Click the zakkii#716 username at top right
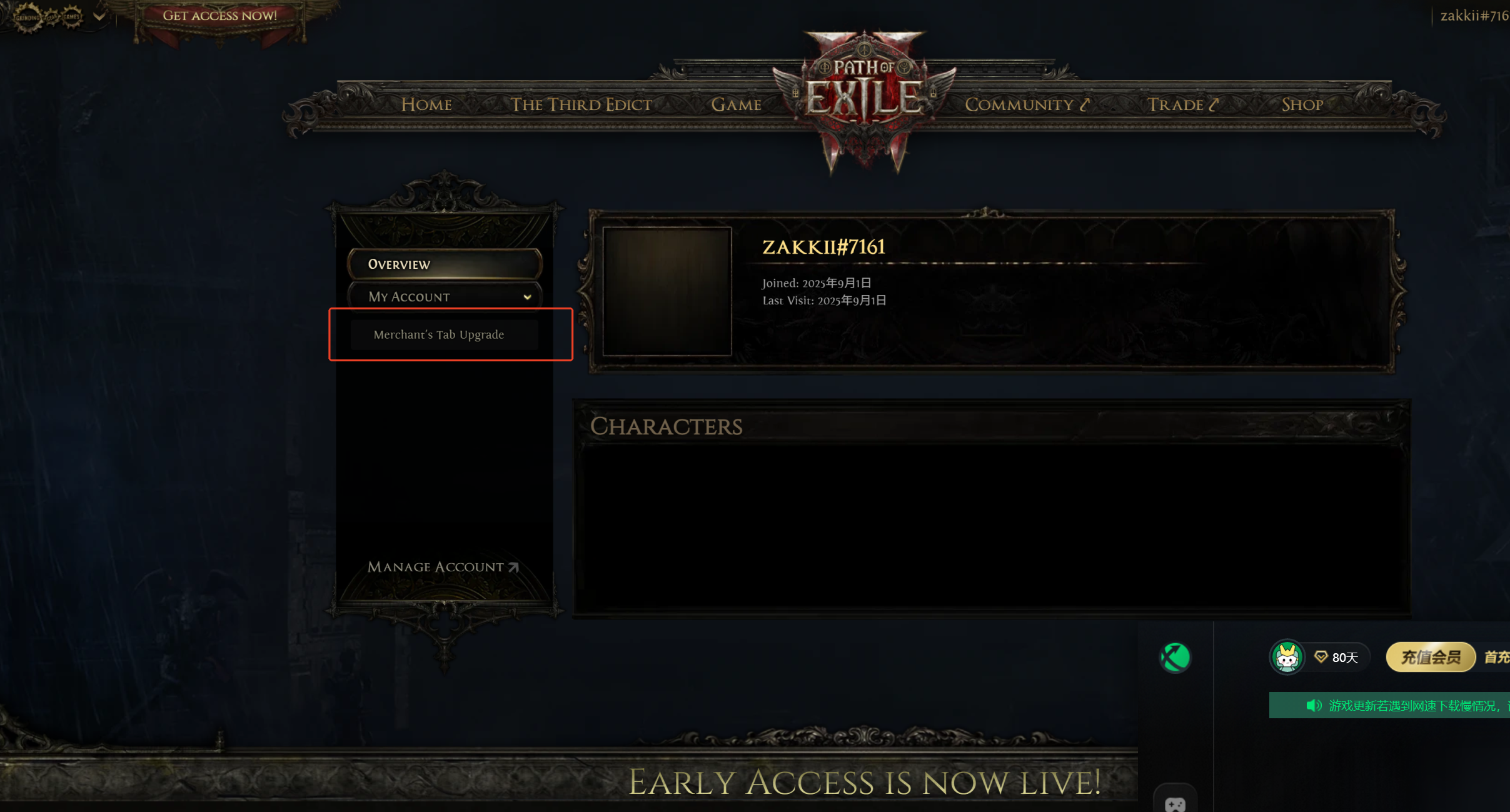 1474,16
